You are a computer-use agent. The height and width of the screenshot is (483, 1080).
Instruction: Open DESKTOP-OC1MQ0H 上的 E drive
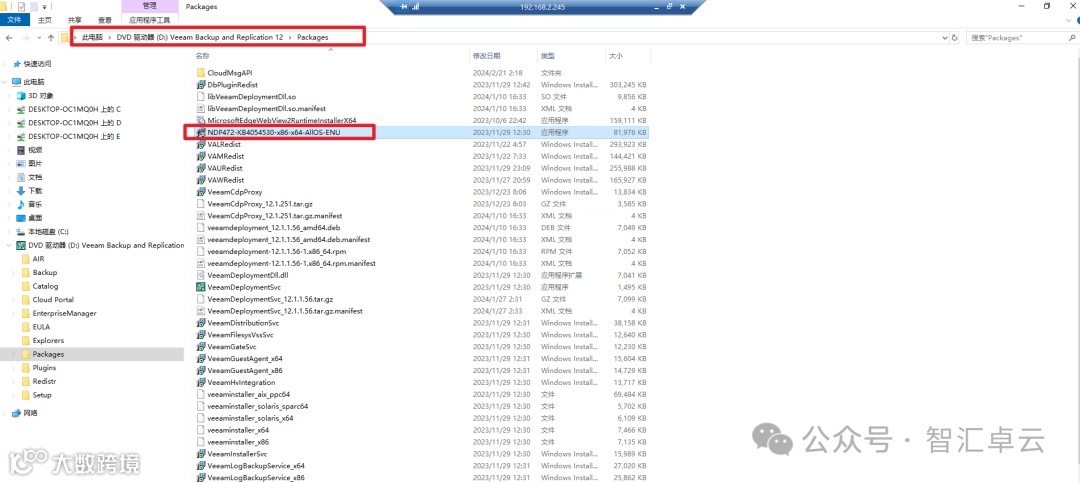(x=74, y=136)
